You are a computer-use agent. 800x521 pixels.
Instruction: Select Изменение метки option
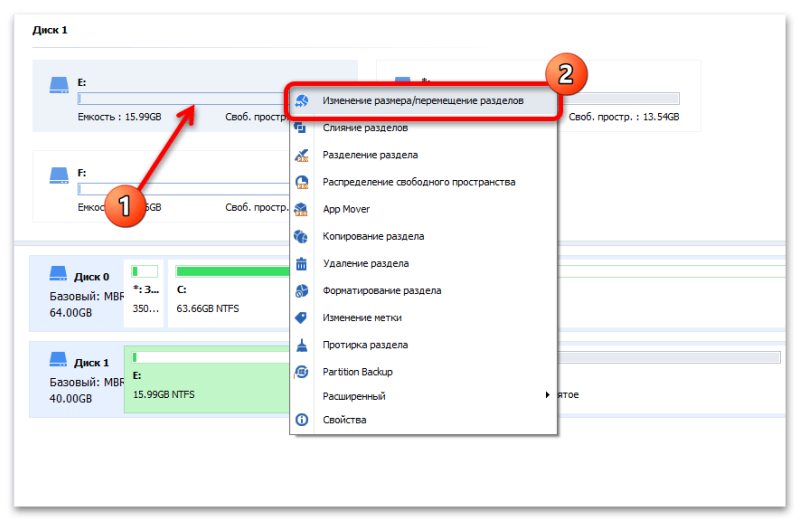pyautogui.click(x=423, y=317)
